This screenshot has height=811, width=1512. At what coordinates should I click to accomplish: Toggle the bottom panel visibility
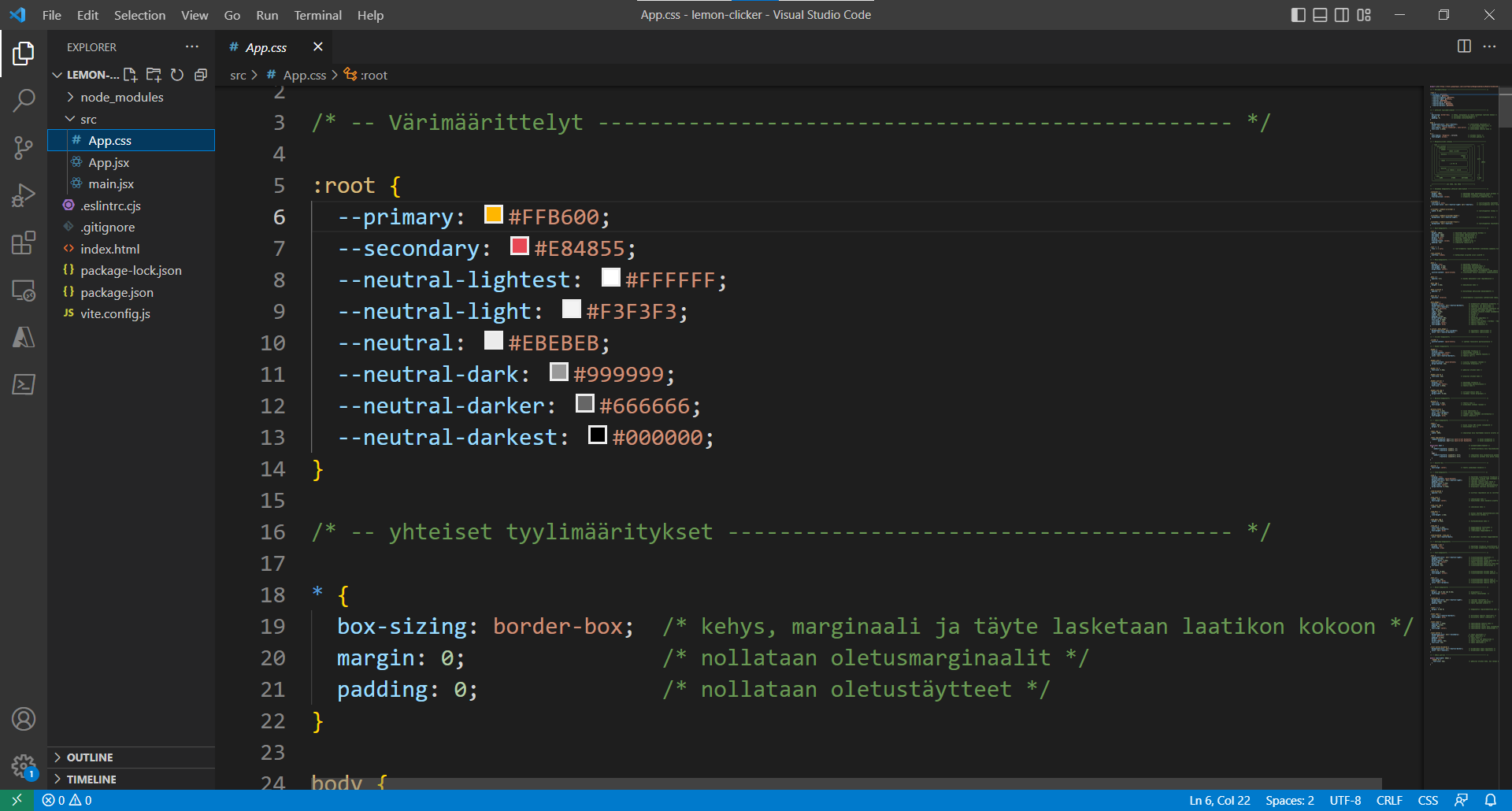pyautogui.click(x=1321, y=15)
